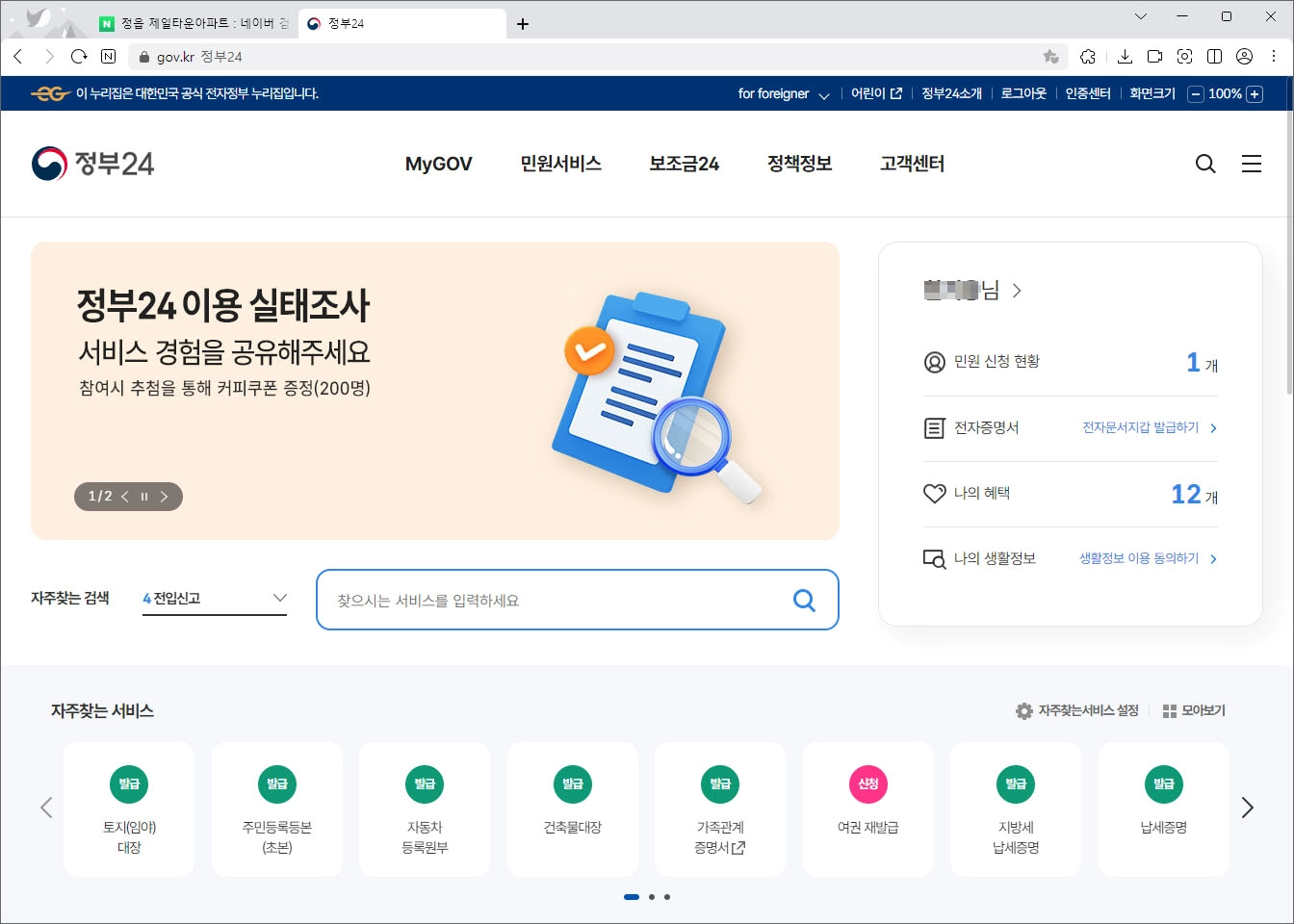This screenshot has height=924, width=1294.
Task: Click the 전자문서지갑 발급하기 link
Action: point(1140,427)
